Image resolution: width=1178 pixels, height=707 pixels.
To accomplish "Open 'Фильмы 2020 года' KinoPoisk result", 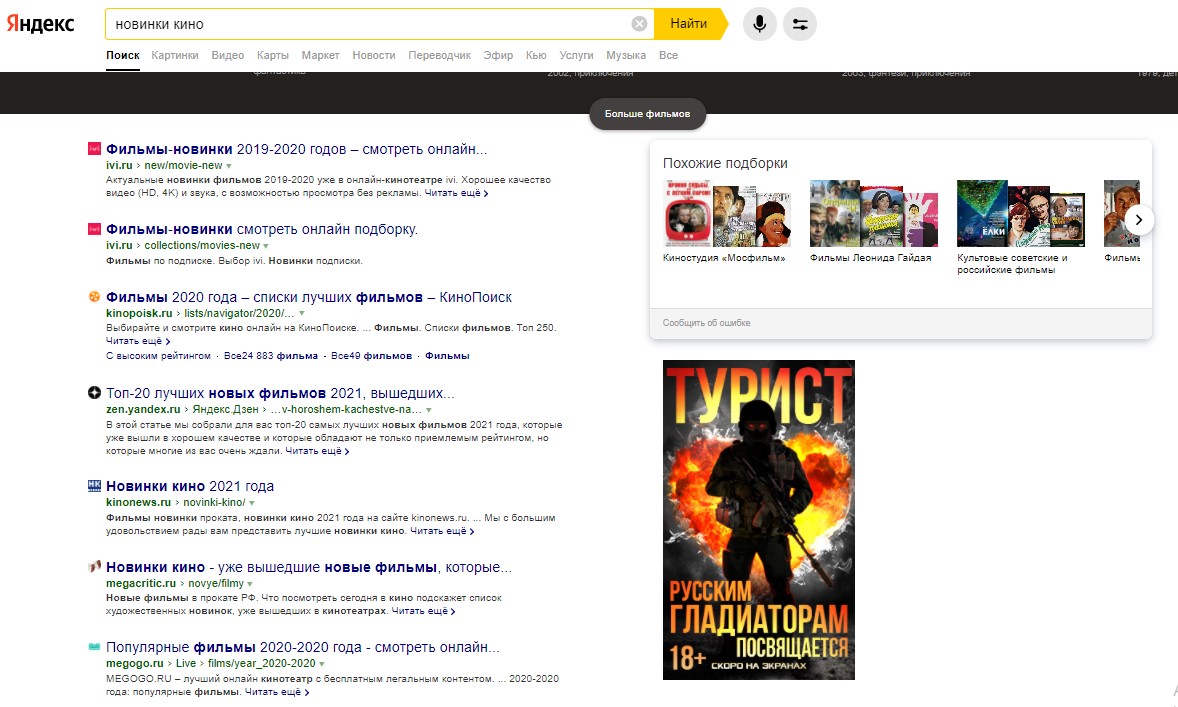I will pyautogui.click(x=309, y=297).
